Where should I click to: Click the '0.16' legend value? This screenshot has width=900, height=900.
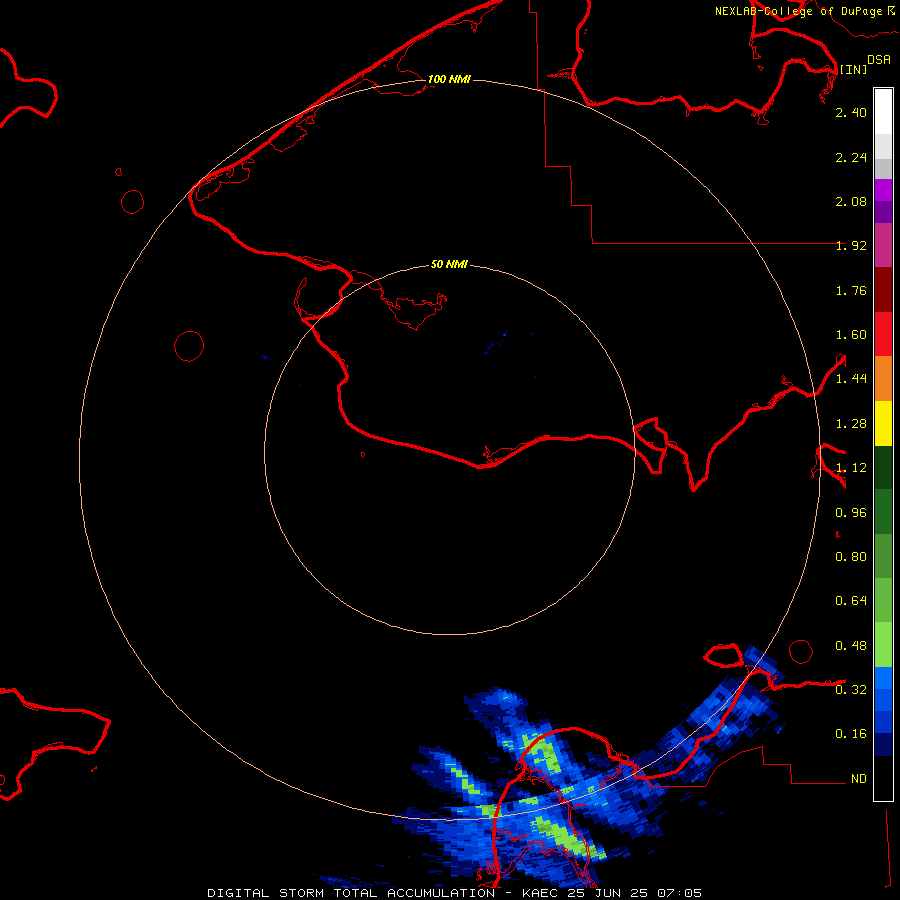click(x=851, y=734)
